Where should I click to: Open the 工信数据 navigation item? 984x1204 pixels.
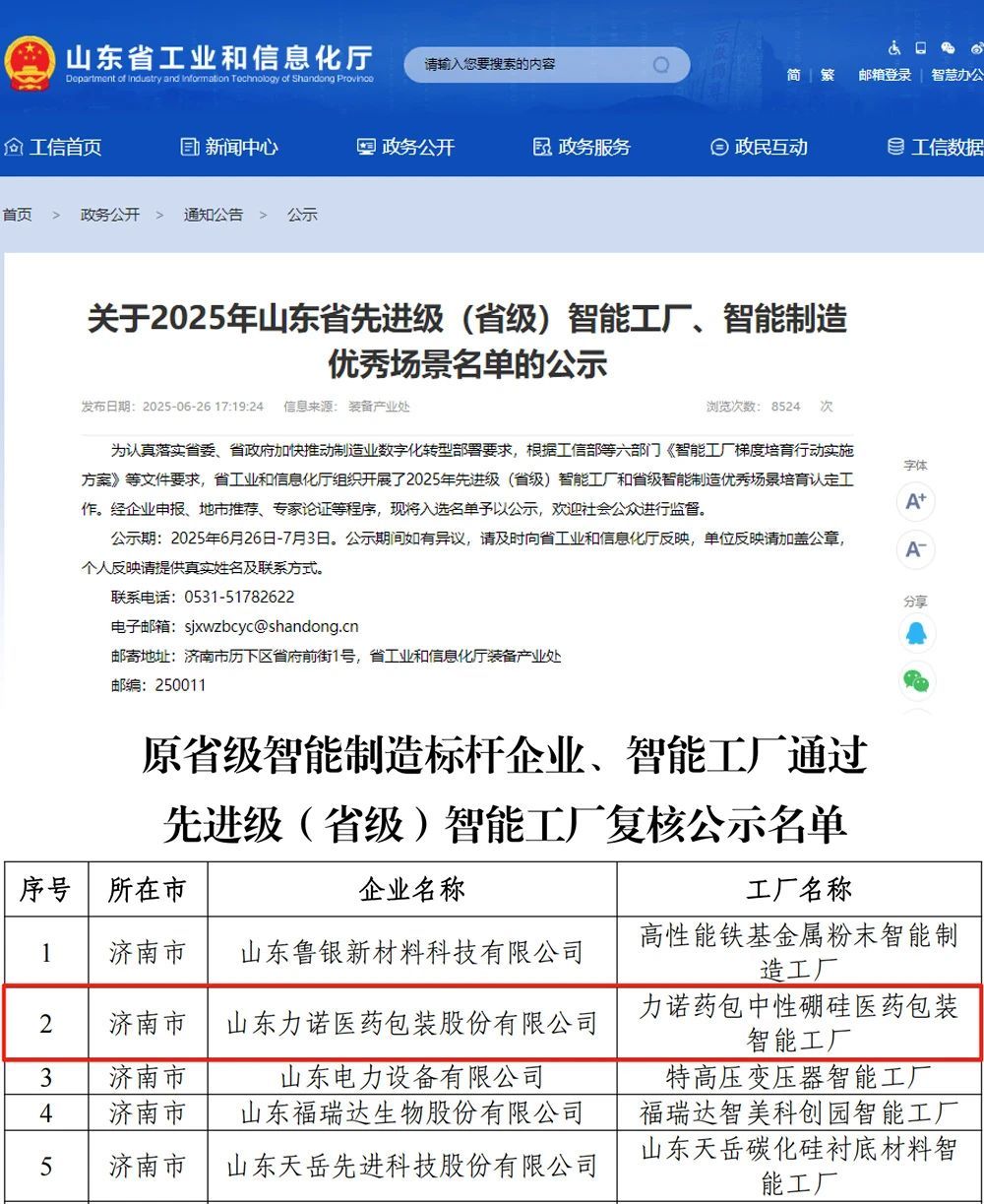(x=935, y=148)
